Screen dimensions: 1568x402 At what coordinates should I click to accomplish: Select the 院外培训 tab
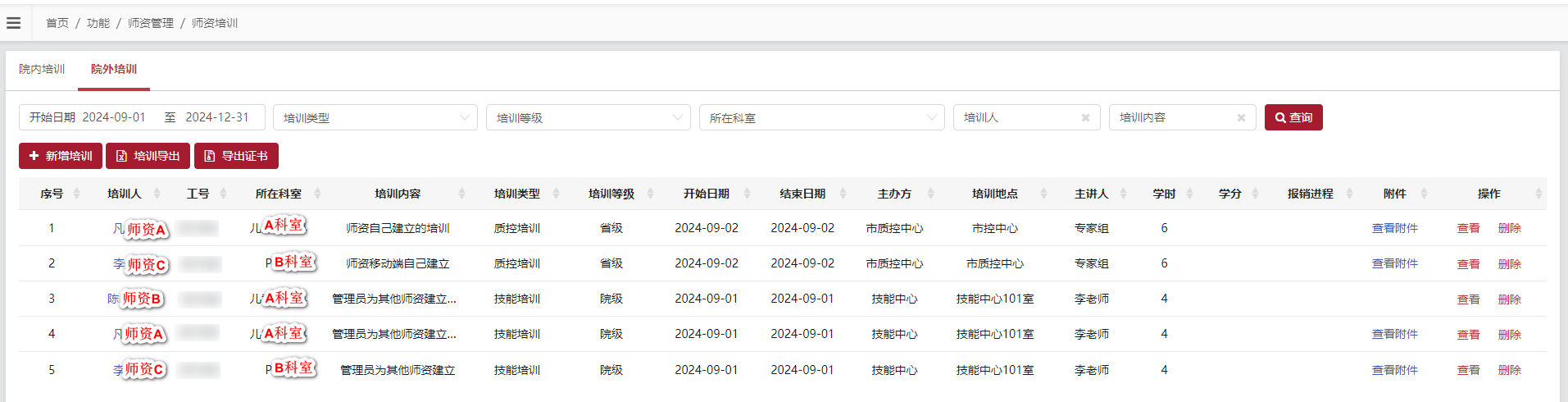pyautogui.click(x=114, y=69)
